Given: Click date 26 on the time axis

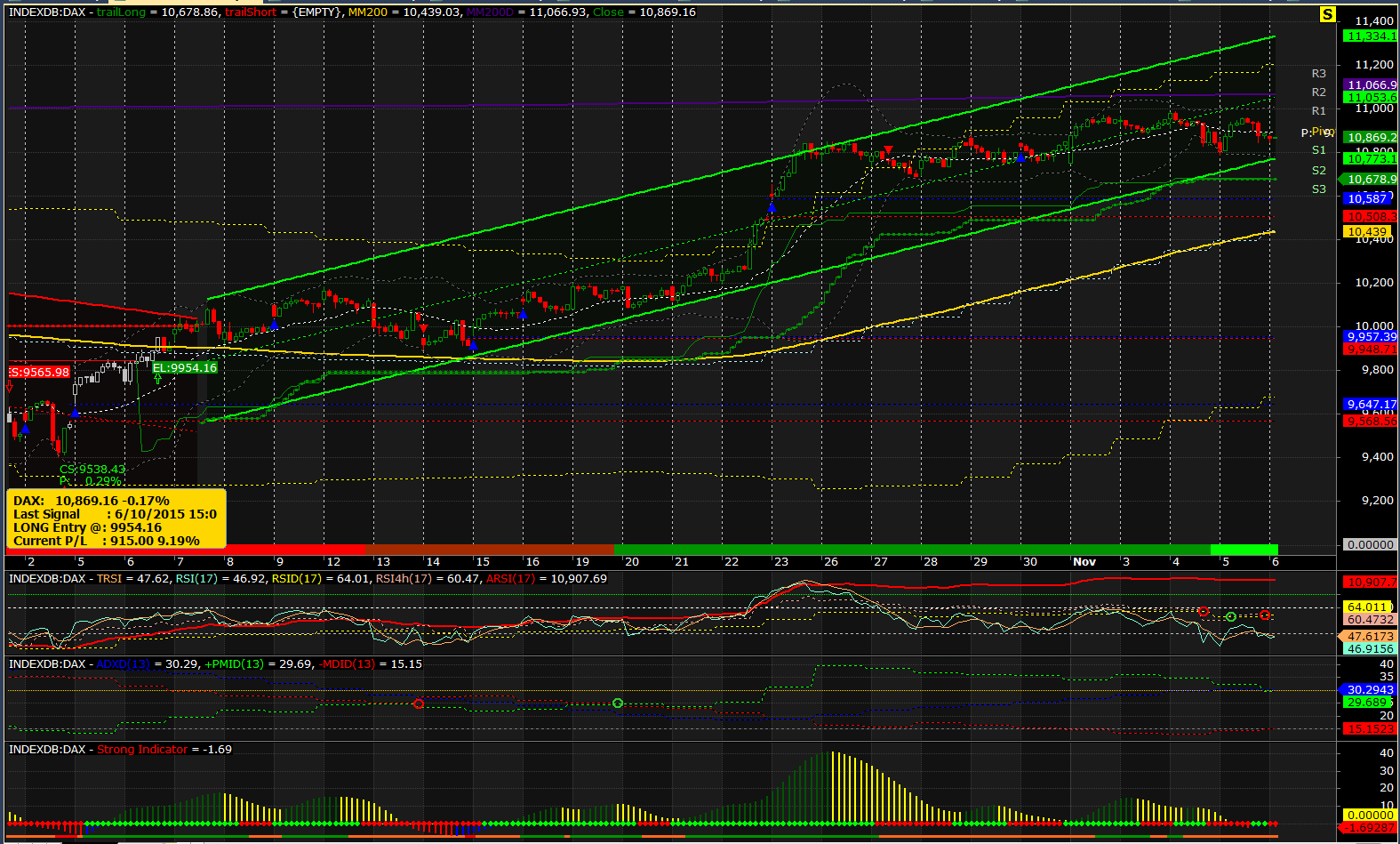Looking at the screenshot, I should 830,562.
